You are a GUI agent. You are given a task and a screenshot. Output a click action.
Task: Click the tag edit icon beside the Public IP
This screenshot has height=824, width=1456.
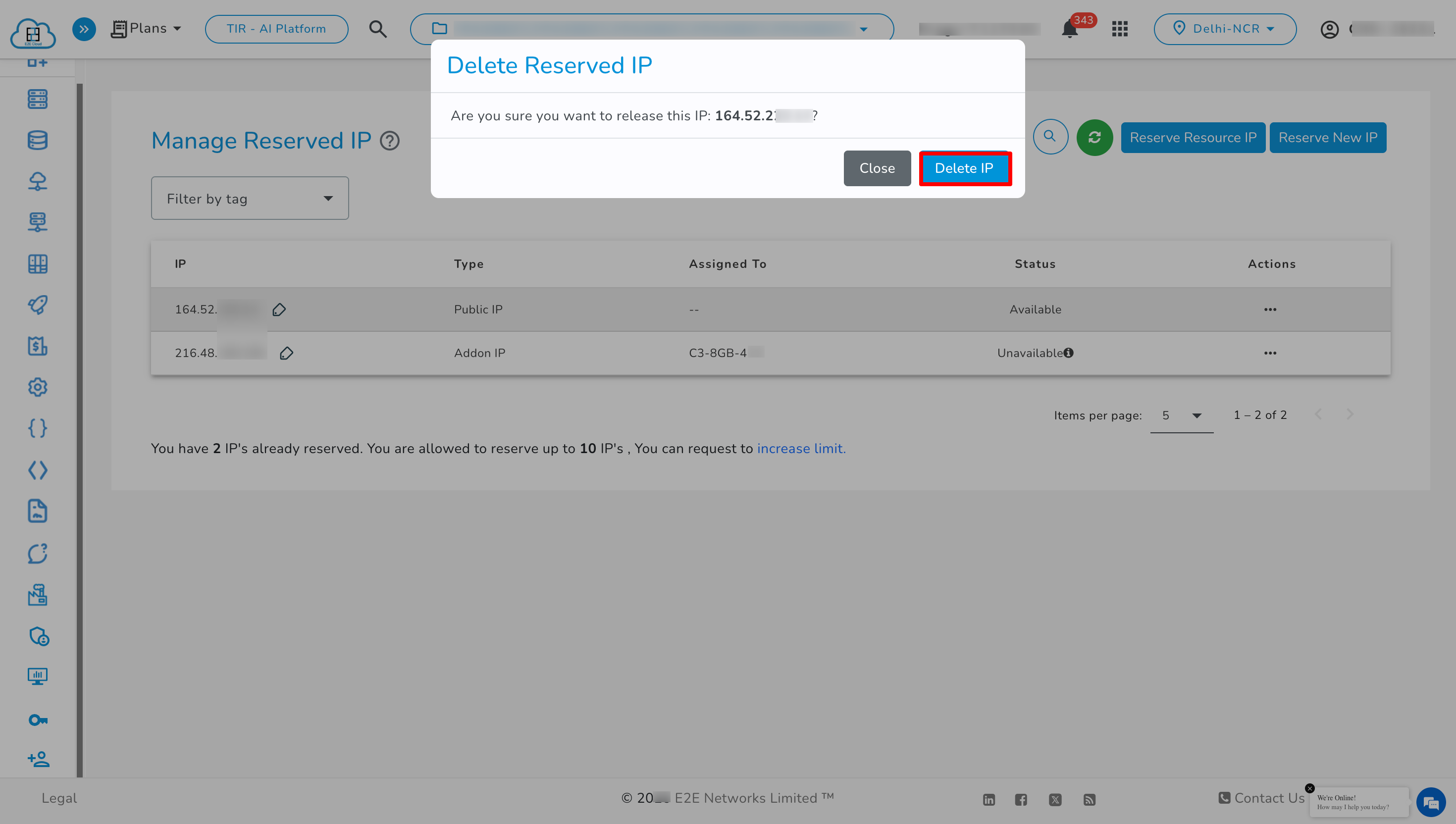pyautogui.click(x=279, y=309)
